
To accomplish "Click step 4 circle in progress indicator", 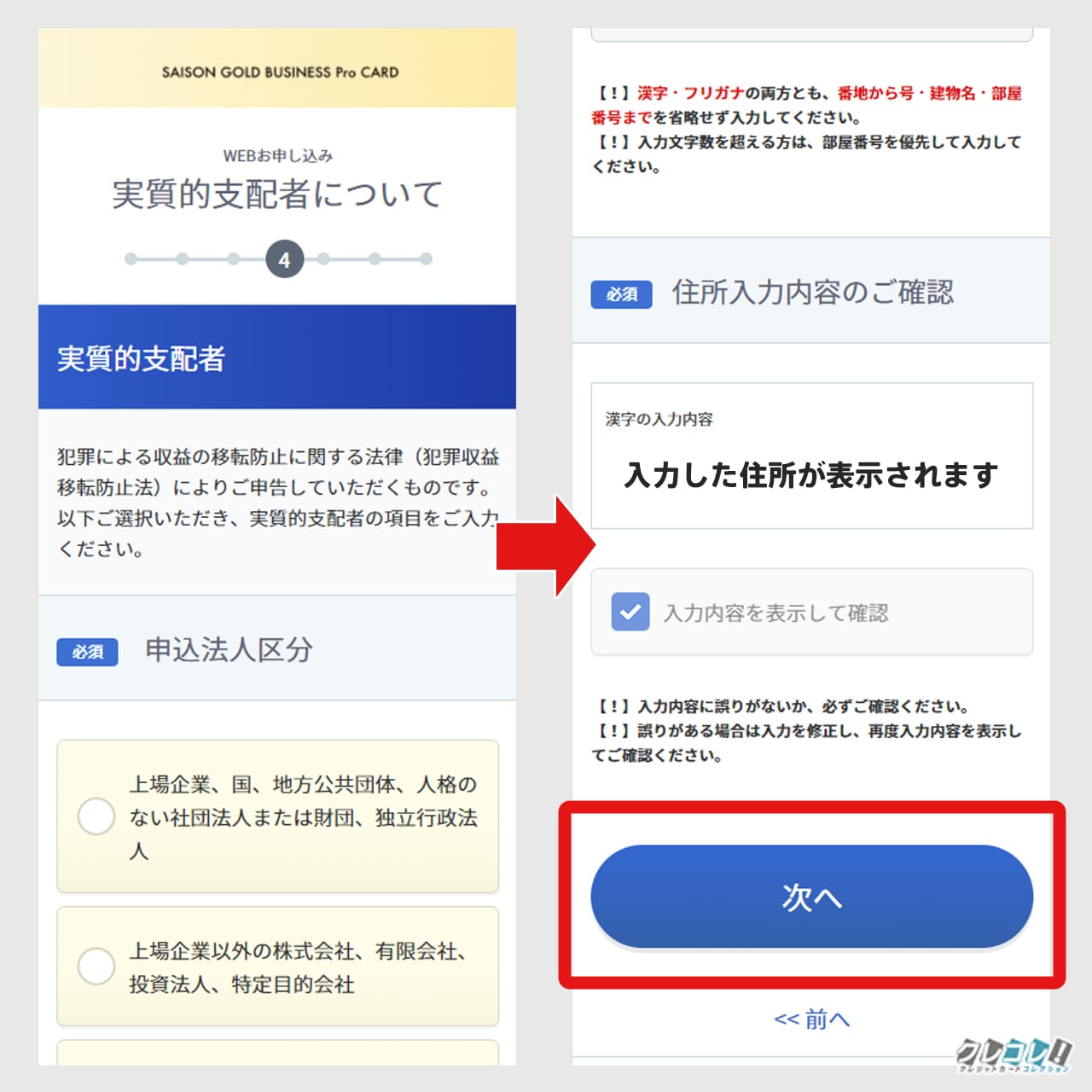I will click(284, 258).
